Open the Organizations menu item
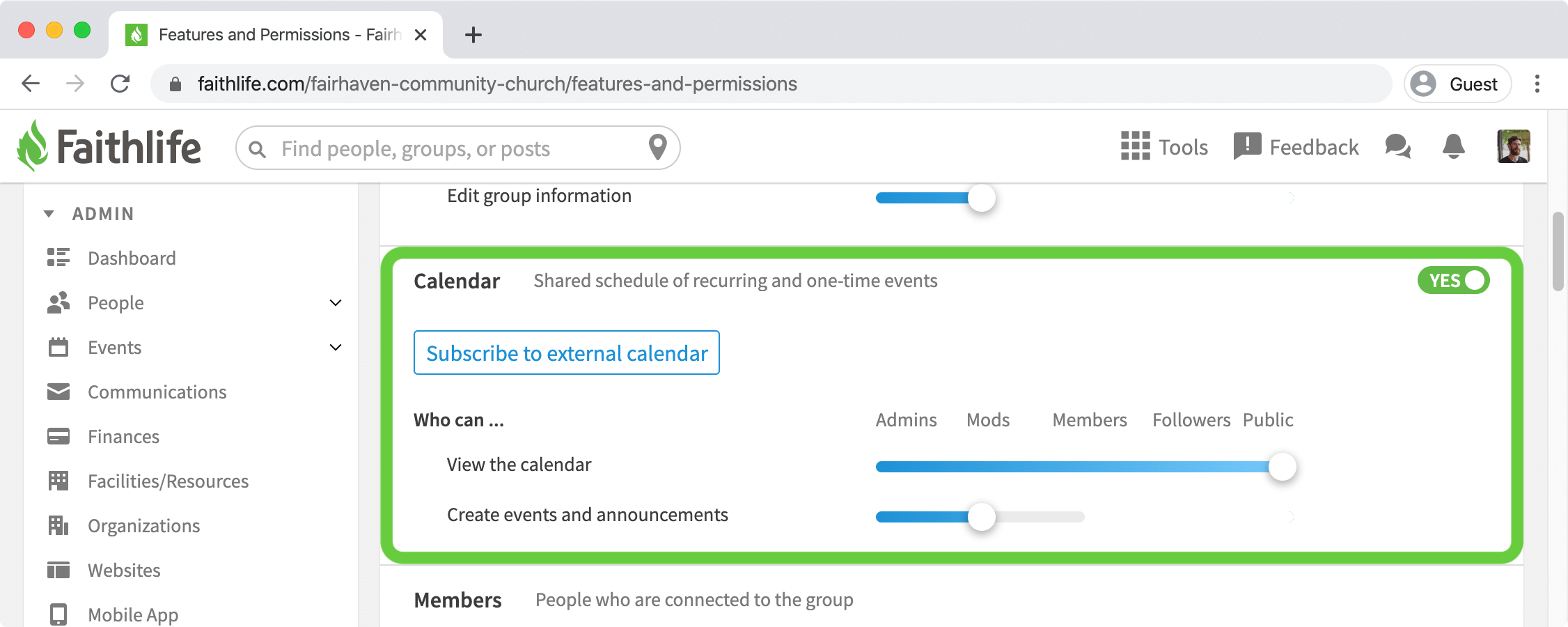The image size is (1568, 627). coord(143,525)
